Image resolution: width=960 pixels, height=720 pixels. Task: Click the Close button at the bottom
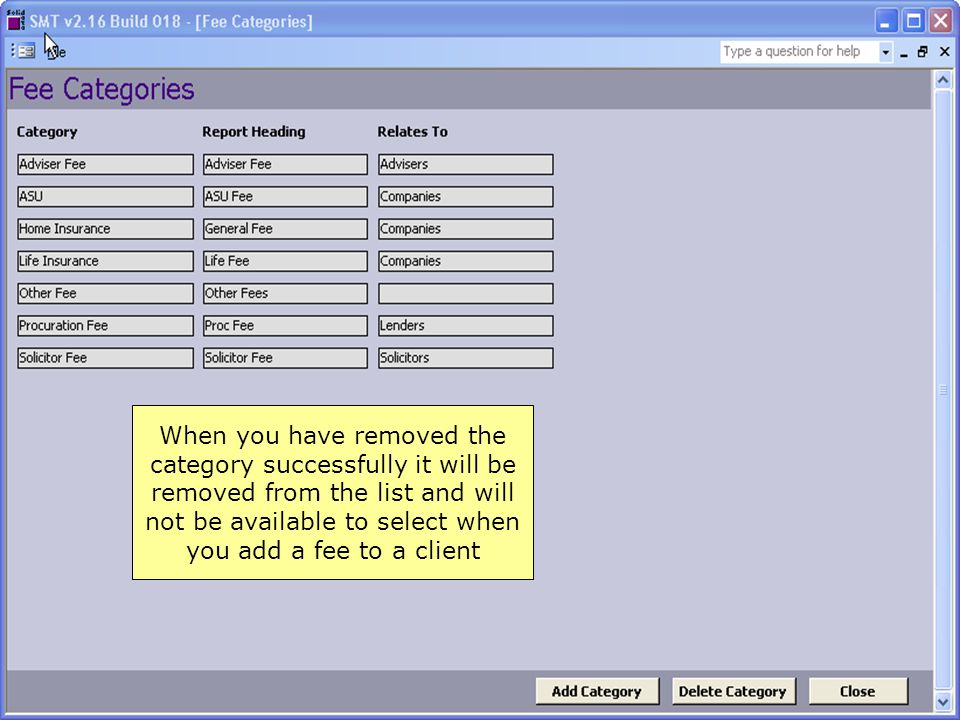coord(858,691)
